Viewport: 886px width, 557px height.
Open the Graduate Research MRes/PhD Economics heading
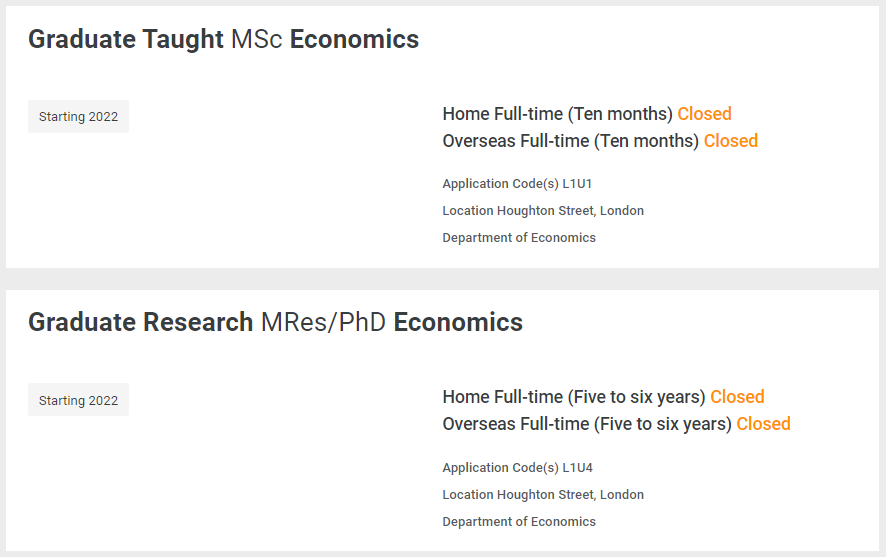[275, 322]
